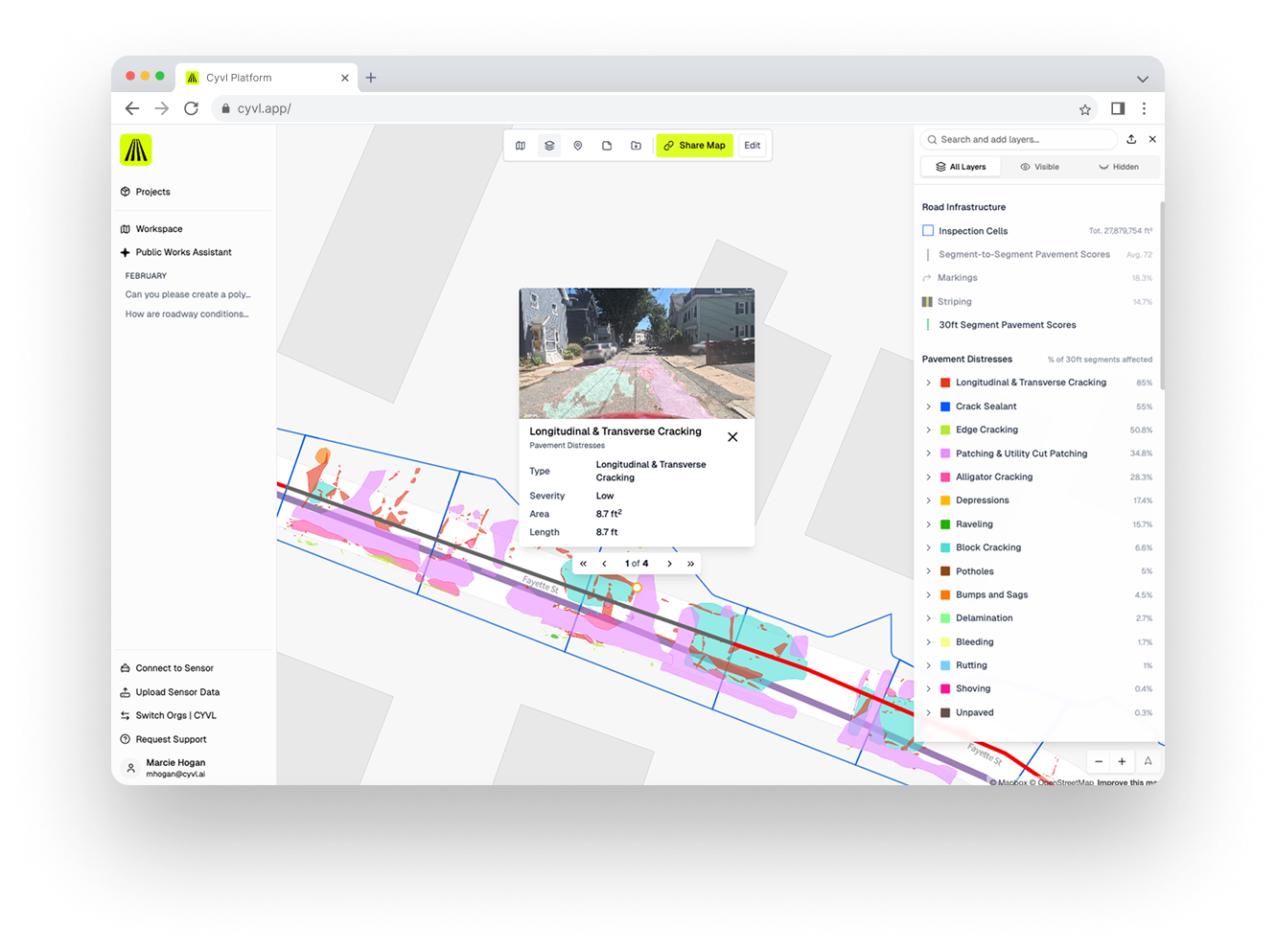Switch to the Visible layers tab

(1040, 167)
